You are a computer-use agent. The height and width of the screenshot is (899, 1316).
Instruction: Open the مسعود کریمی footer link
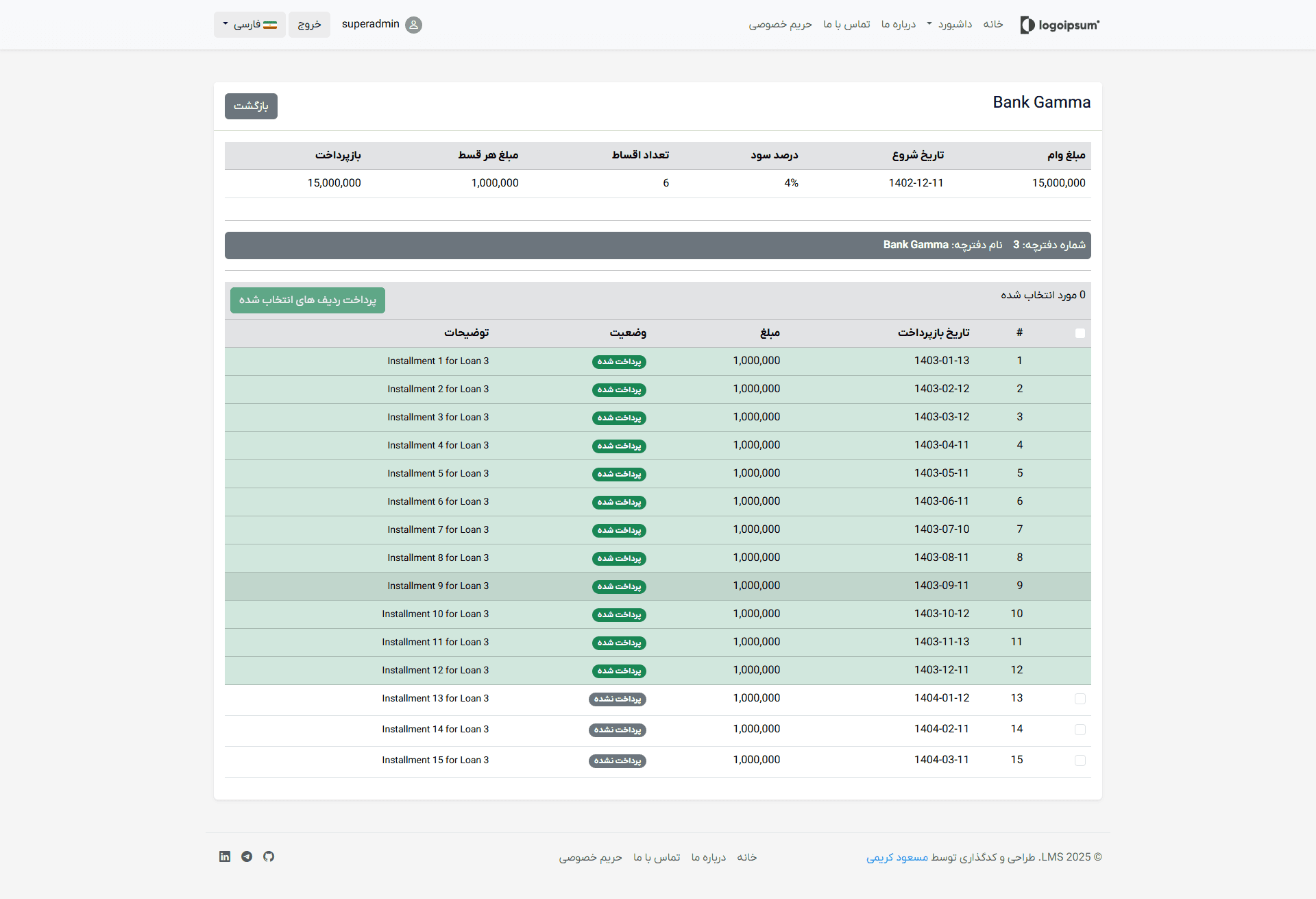coord(897,857)
